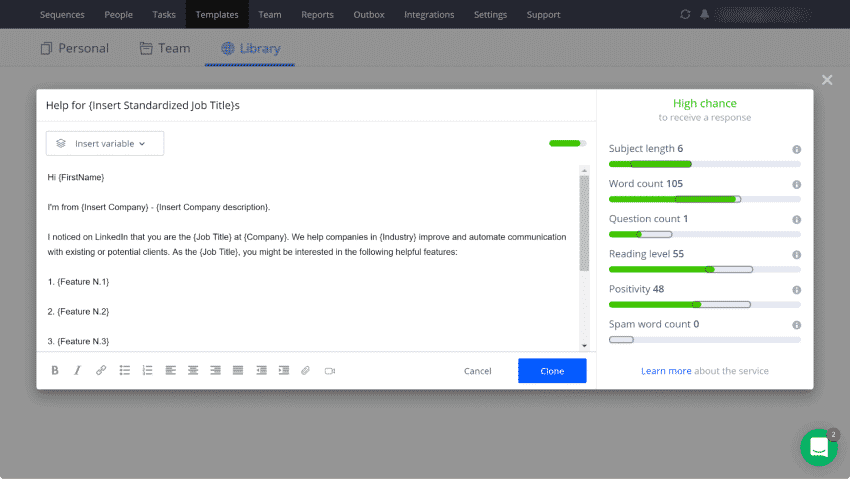Click the 'Hi {FirstName}' line
The width and height of the screenshot is (850, 479).
pyautogui.click(x=76, y=177)
